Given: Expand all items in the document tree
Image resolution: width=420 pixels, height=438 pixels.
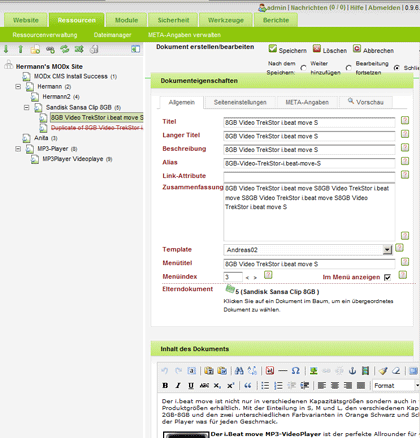Looking at the screenshot, I should point(6,49).
